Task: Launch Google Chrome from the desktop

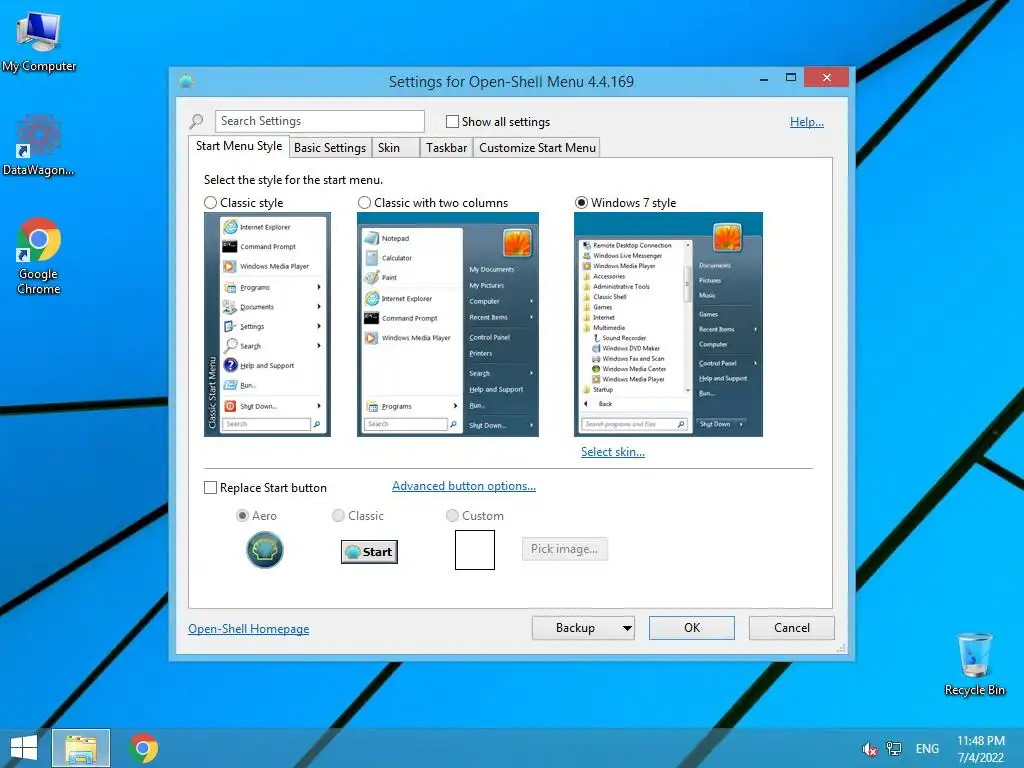Action: coord(39,256)
